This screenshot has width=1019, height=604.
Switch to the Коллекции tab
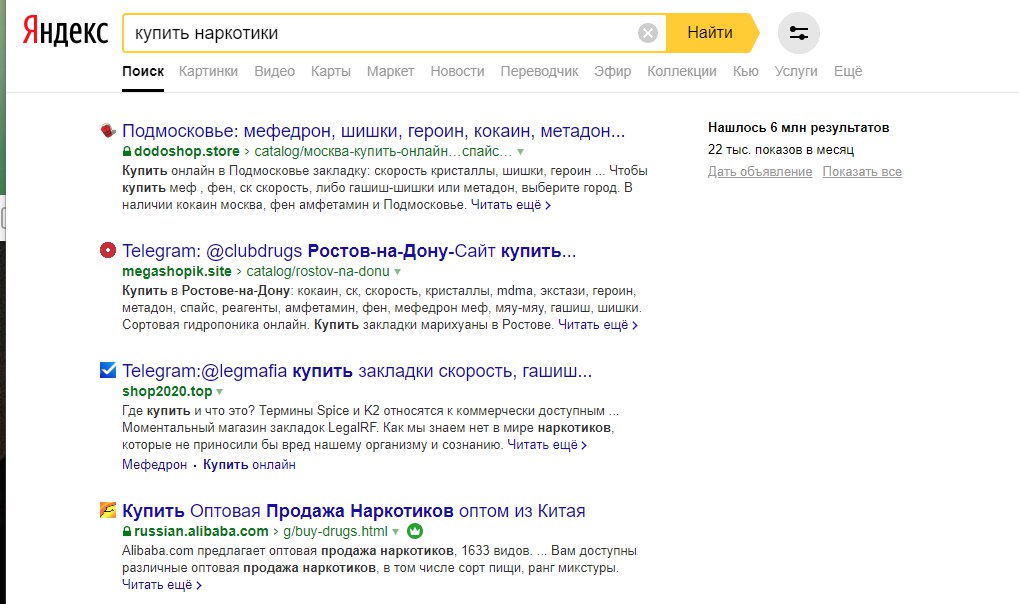[x=682, y=72]
